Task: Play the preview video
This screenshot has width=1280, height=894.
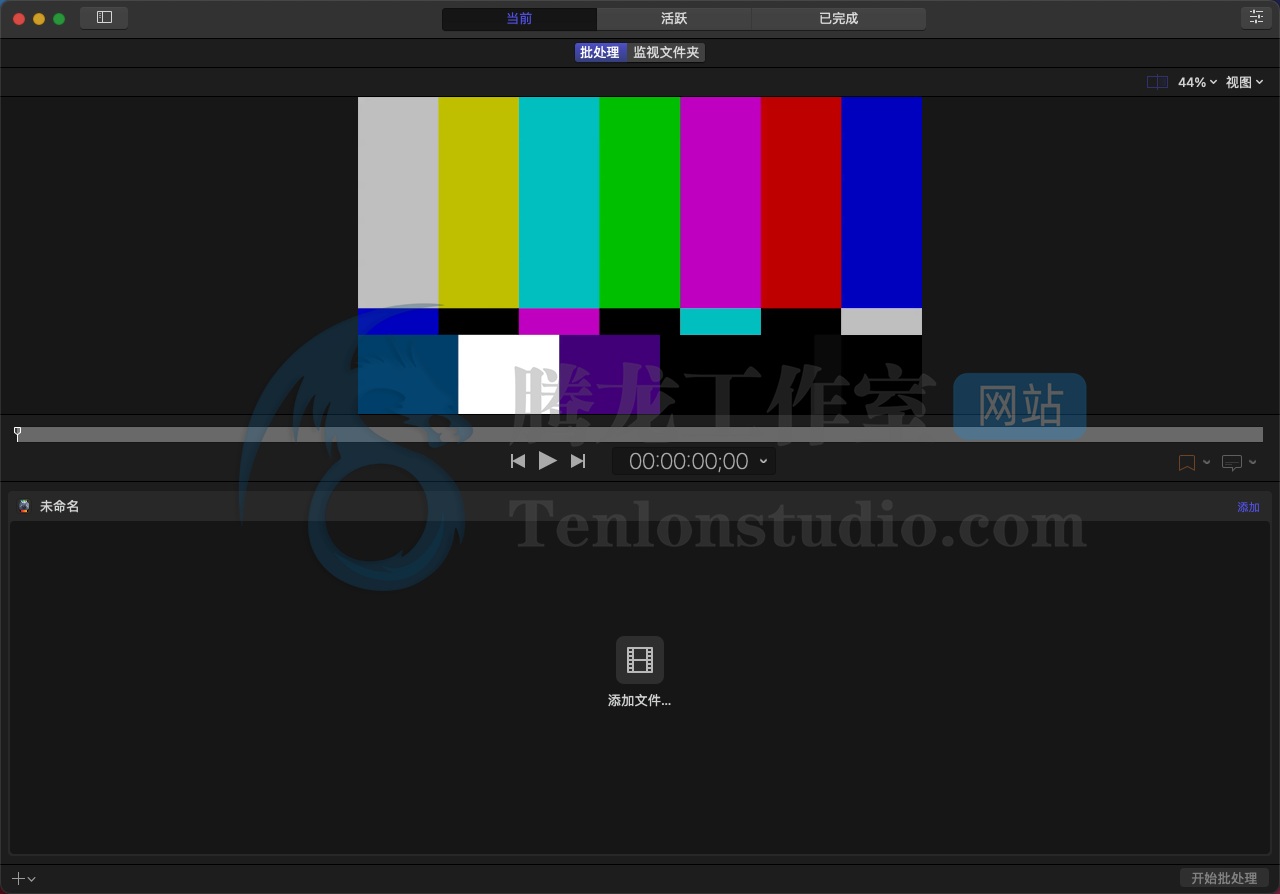Action: tap(547, 461)
